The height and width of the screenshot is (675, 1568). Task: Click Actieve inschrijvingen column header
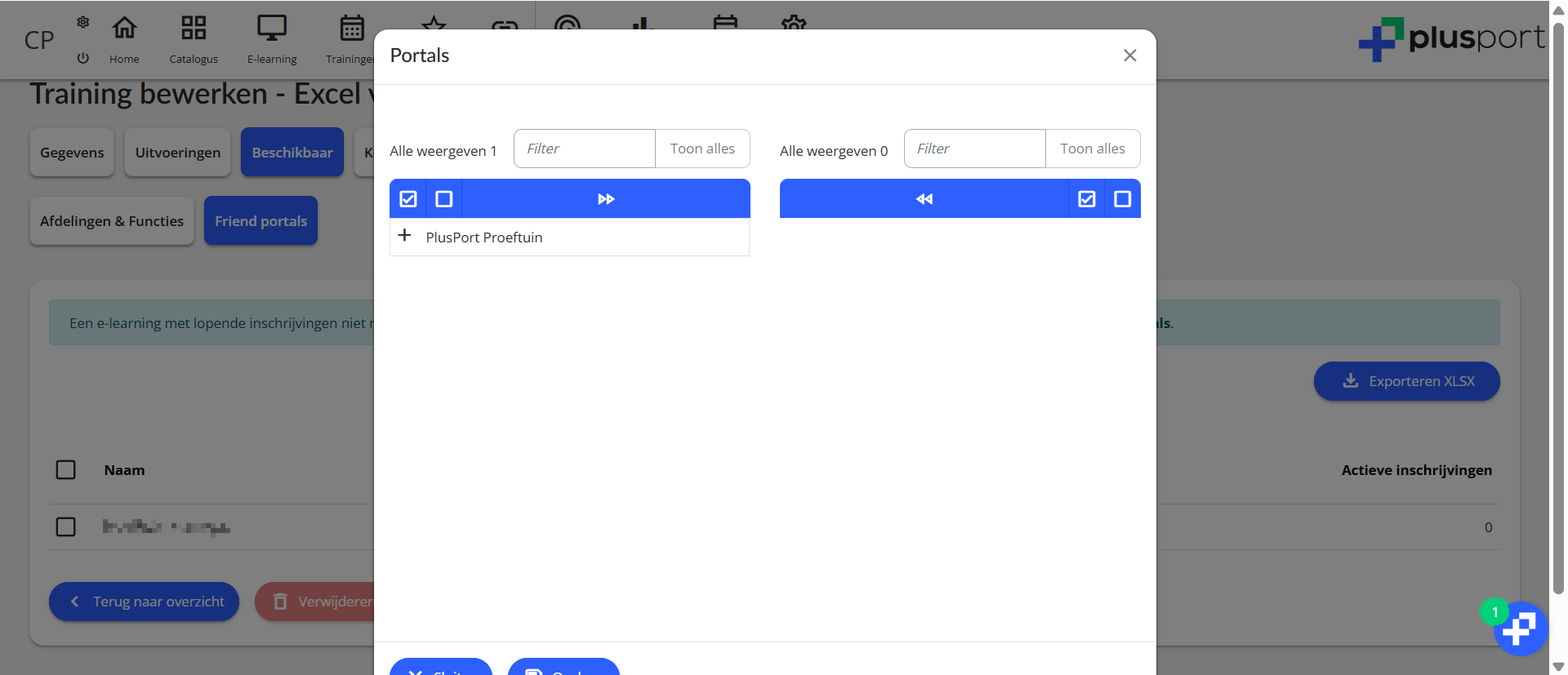[x=1416, y=470]
